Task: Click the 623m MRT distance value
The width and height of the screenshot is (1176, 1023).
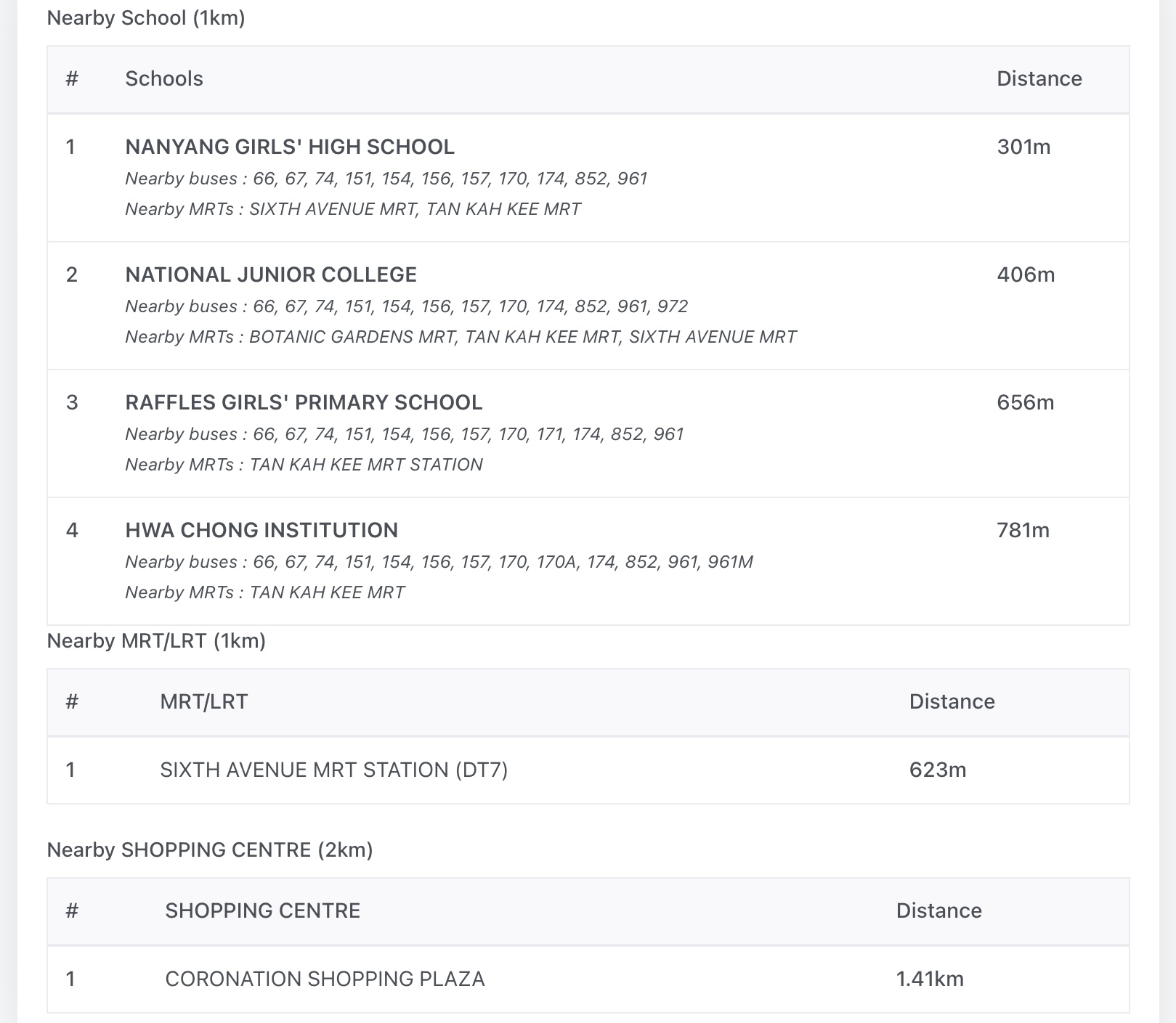Action: pos(938,770)
